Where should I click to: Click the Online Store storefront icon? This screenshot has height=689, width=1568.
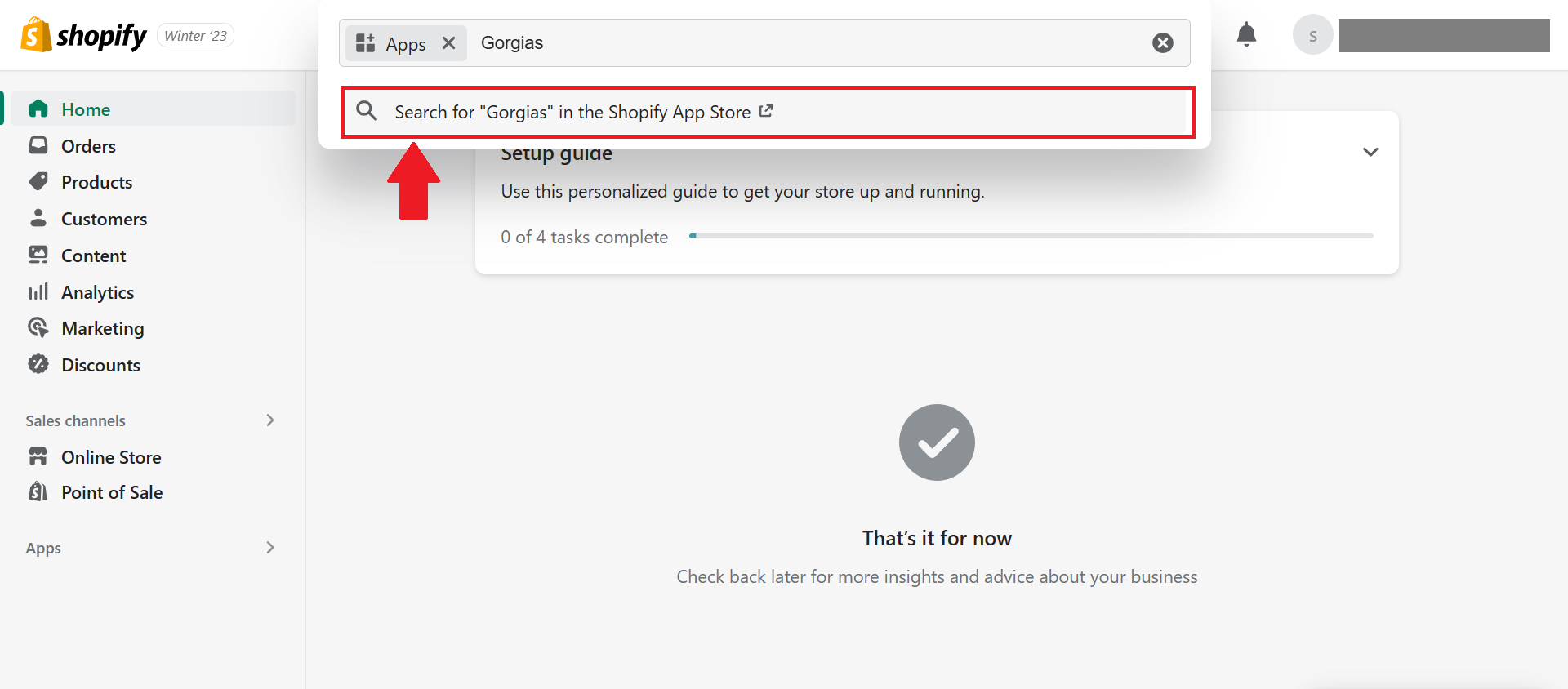pos(38,456)
